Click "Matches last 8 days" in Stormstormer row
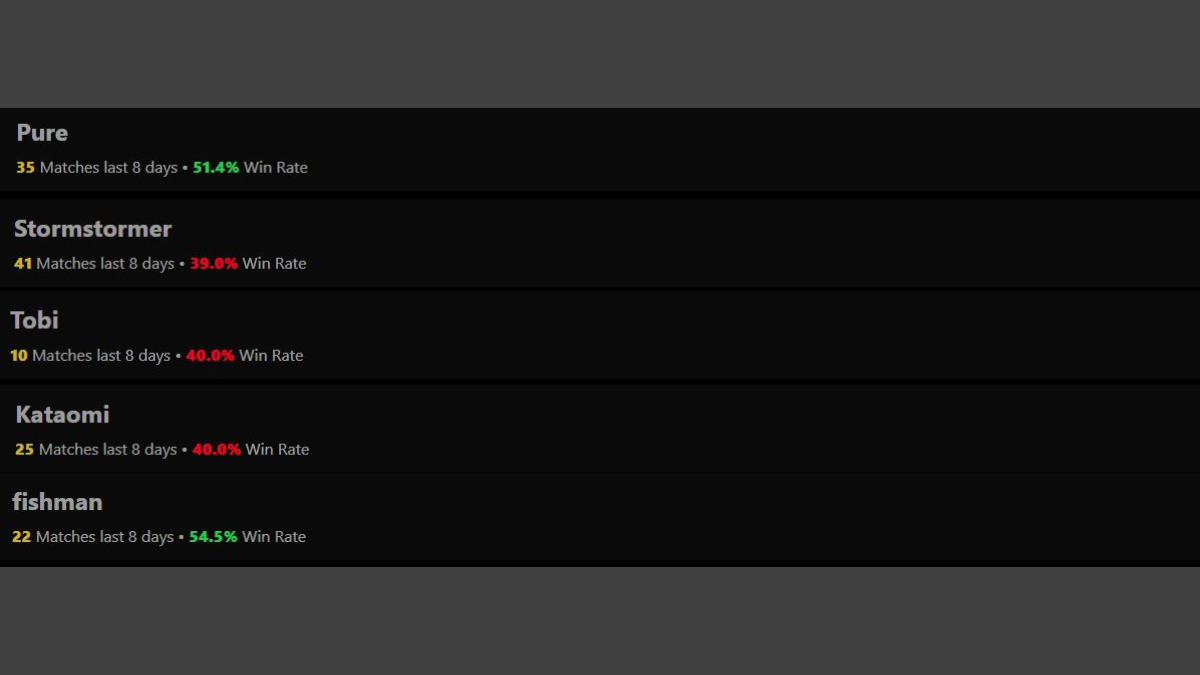This screenshot has height=675, width=1200. 105,264
